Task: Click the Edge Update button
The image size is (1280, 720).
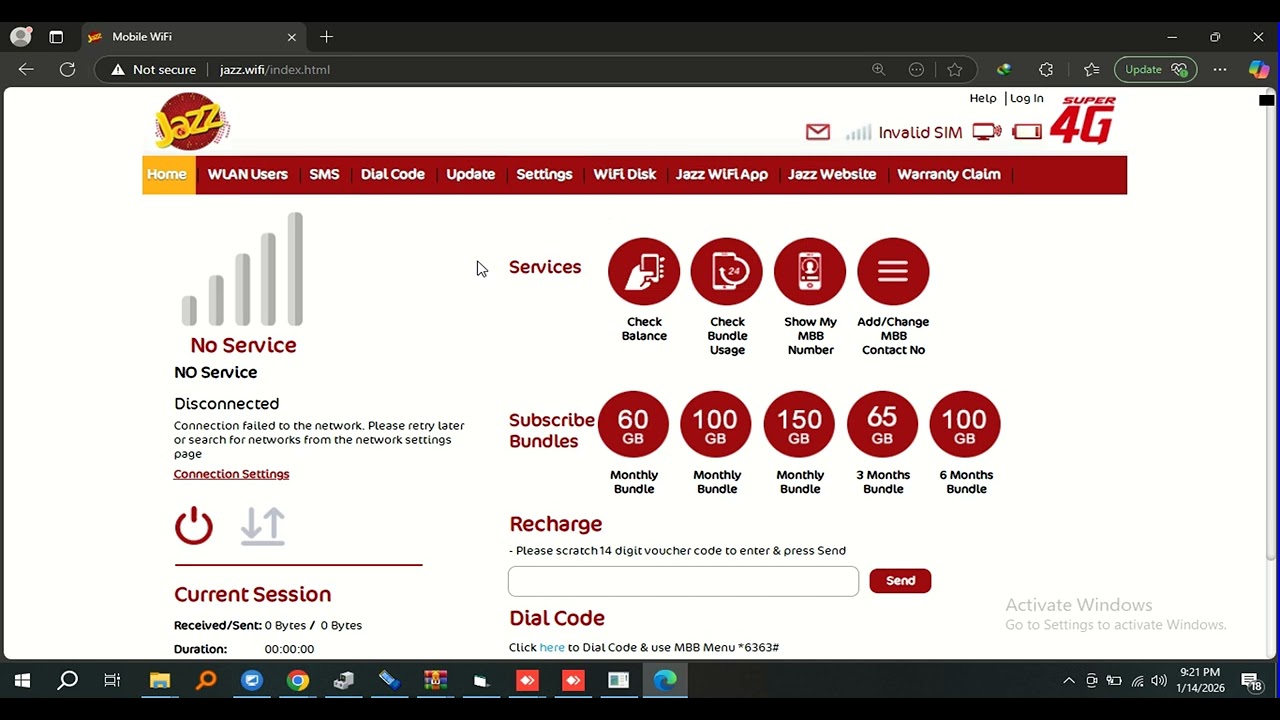Action: 1155,70
